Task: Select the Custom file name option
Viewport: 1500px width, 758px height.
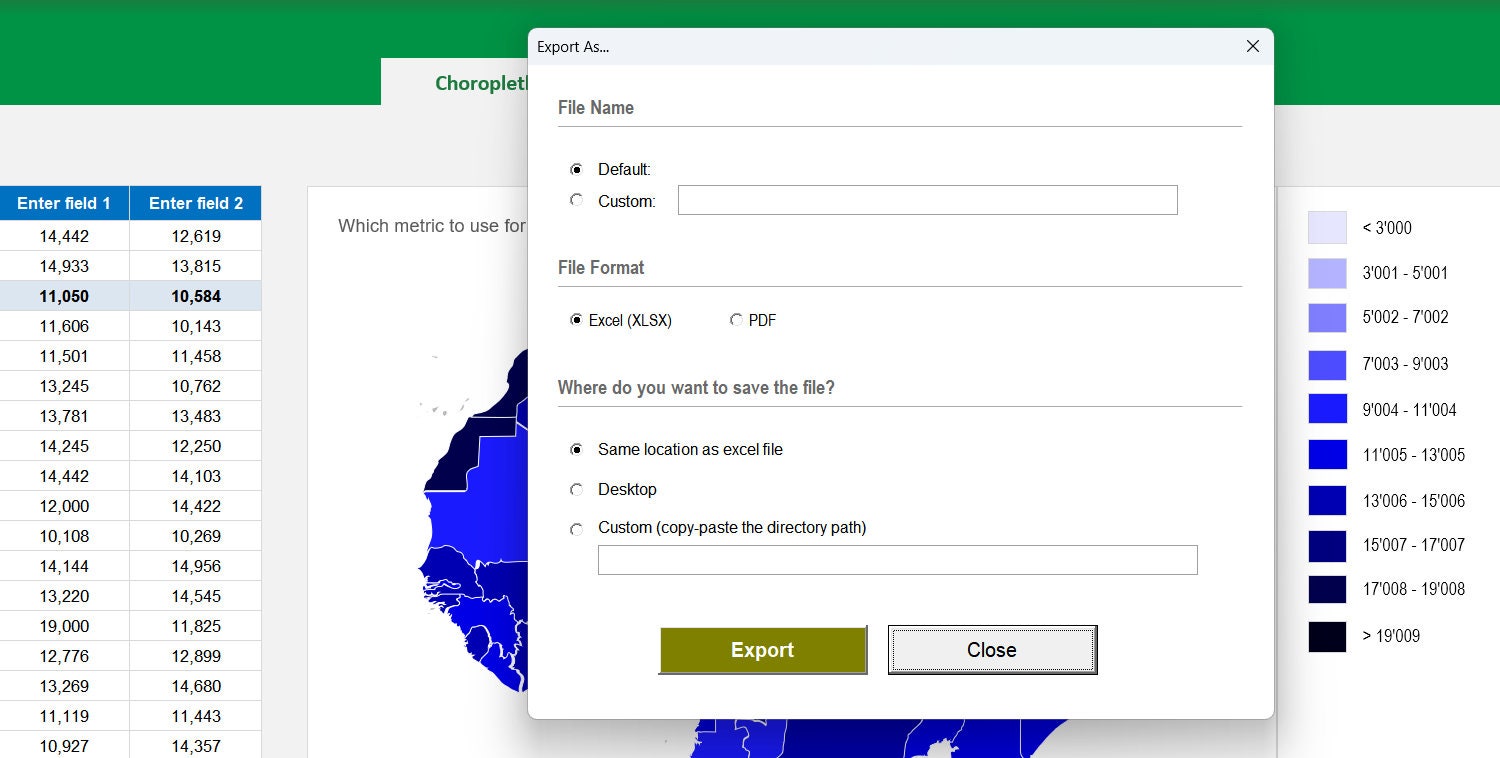Action: (x=577, y=200)
